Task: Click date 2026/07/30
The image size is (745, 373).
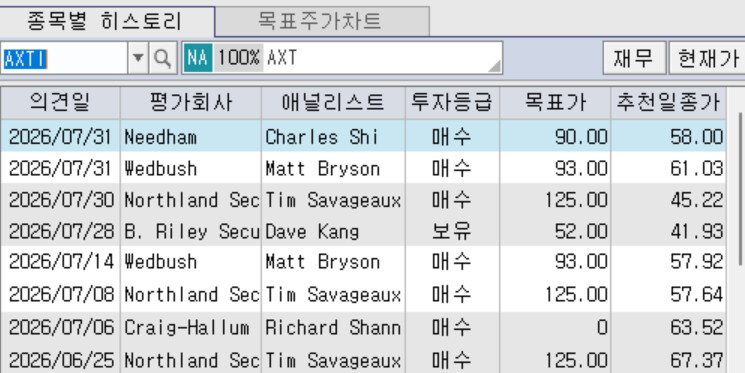Action: (x=61, y=200)
